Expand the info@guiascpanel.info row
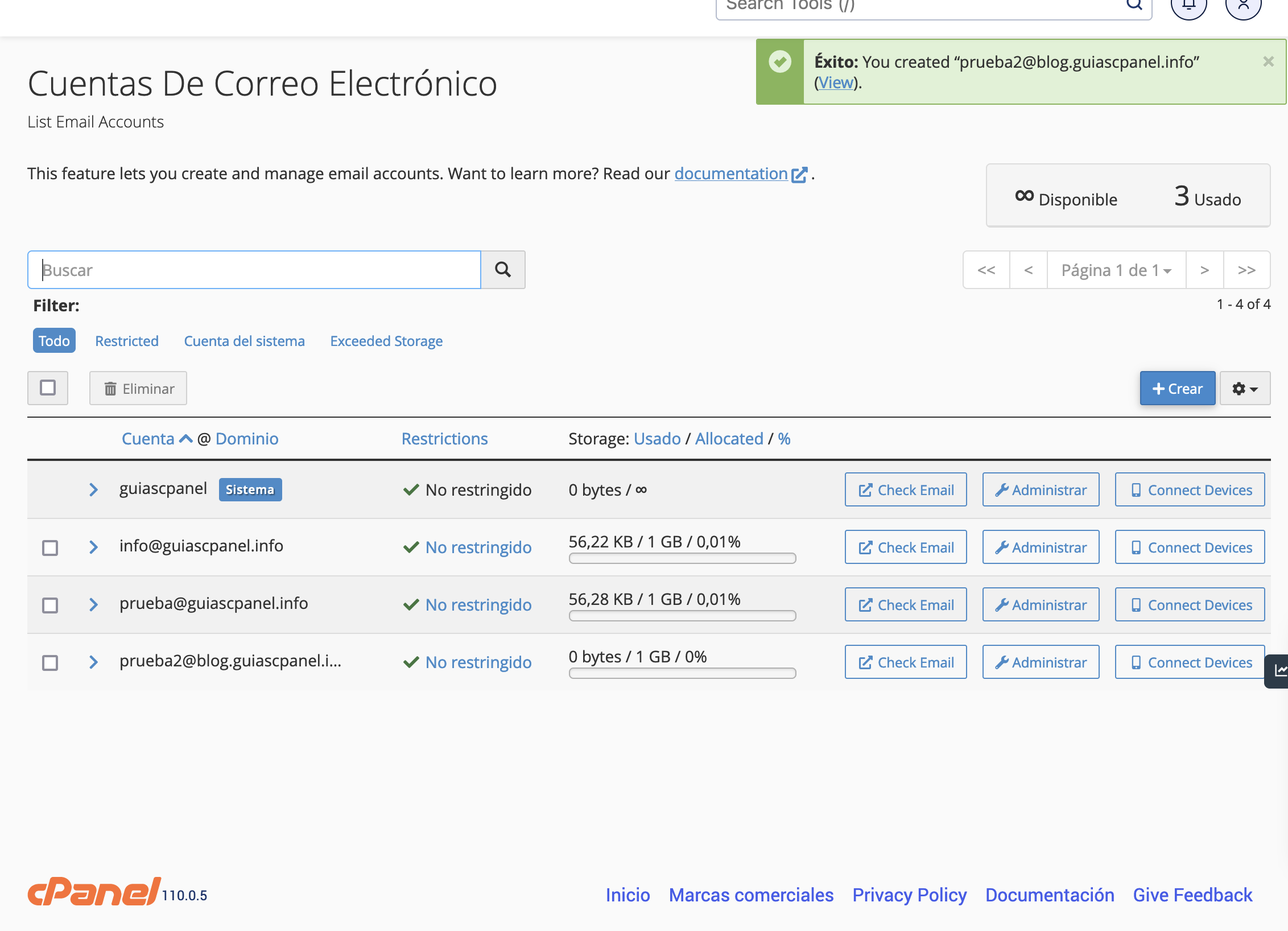This screenshot has height=931, width=1288. 94,547
